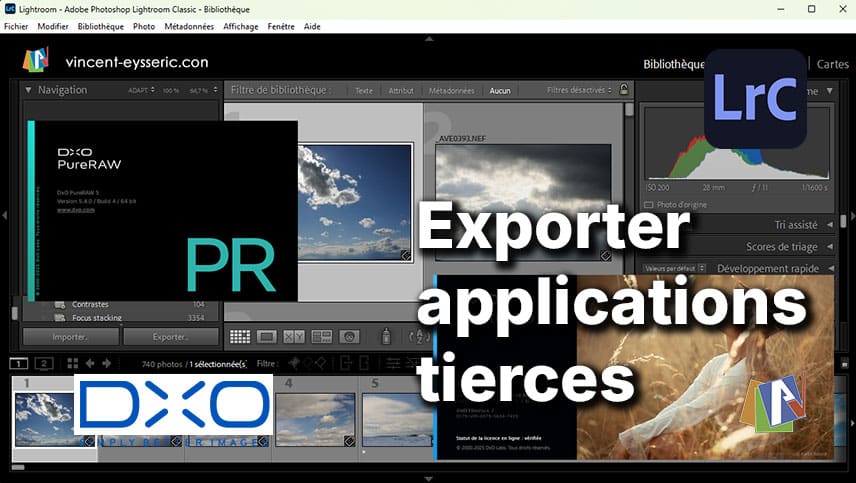
Task: Click the badge on the blue sky thumbnail
Action: coord(406,255)
